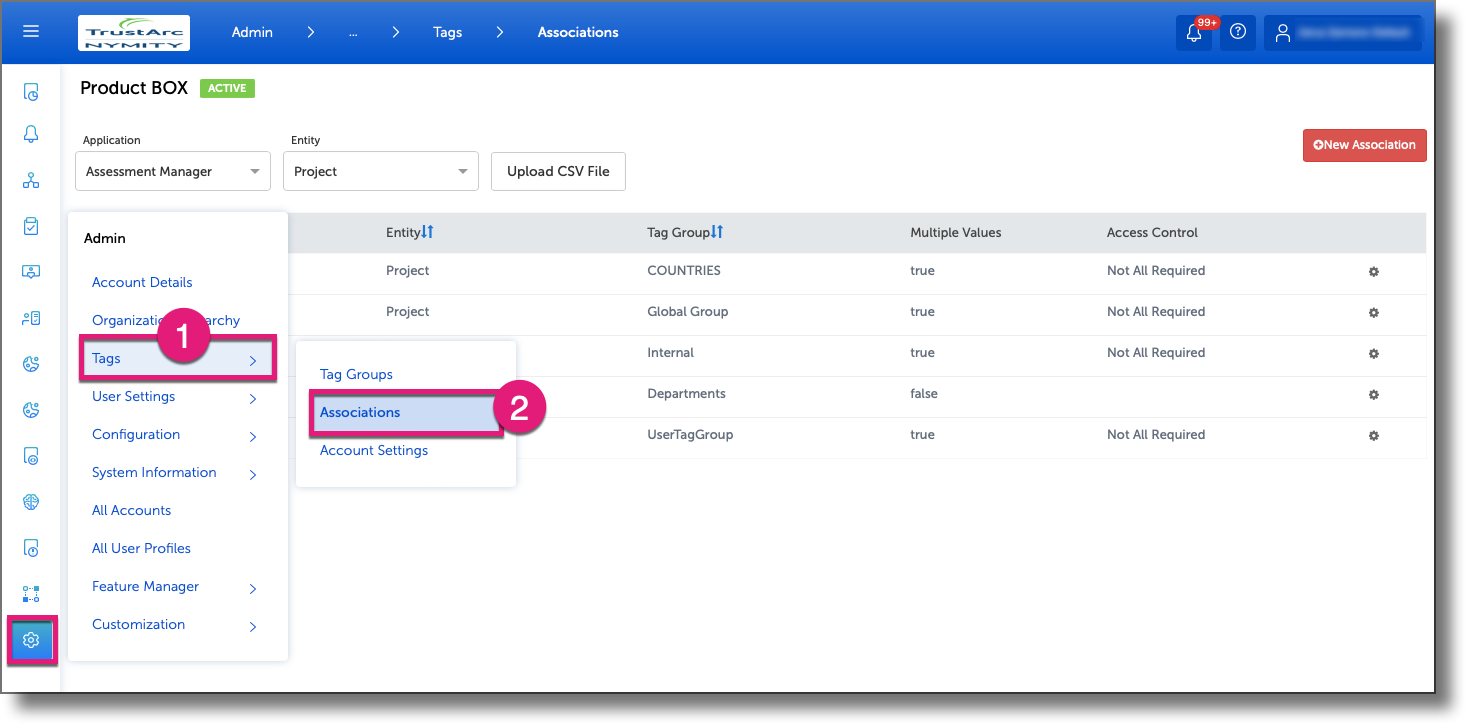Image resolution: width=1467 pixels, height=725 pixels.
Task: Go to Admin in breadcrumb
Action: (x=252, y=32)
